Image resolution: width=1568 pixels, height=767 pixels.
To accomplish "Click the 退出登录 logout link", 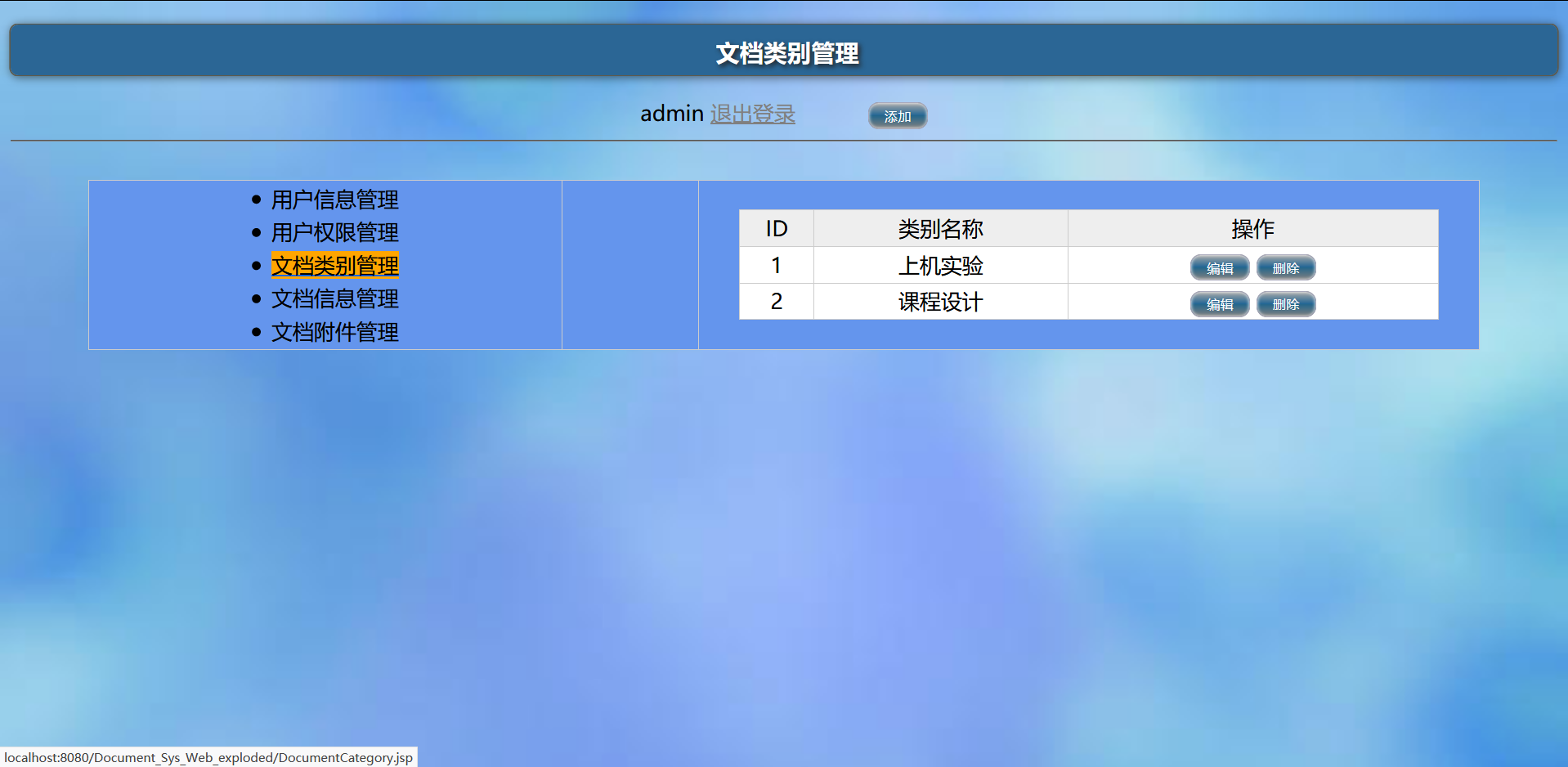I will 752,114.
